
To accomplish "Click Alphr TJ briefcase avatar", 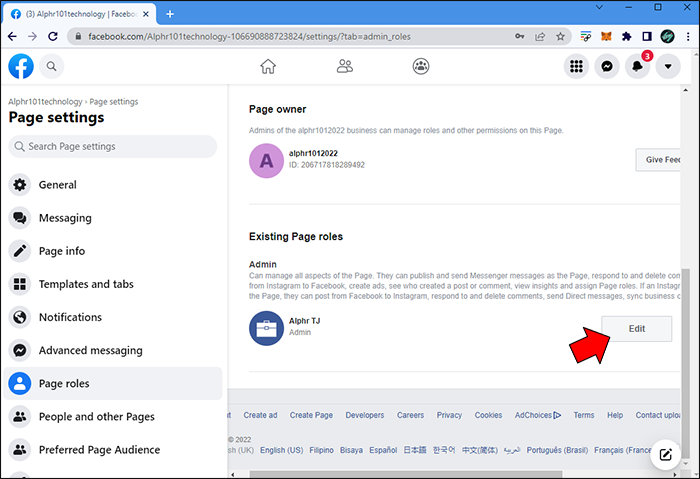I will 266,328.
